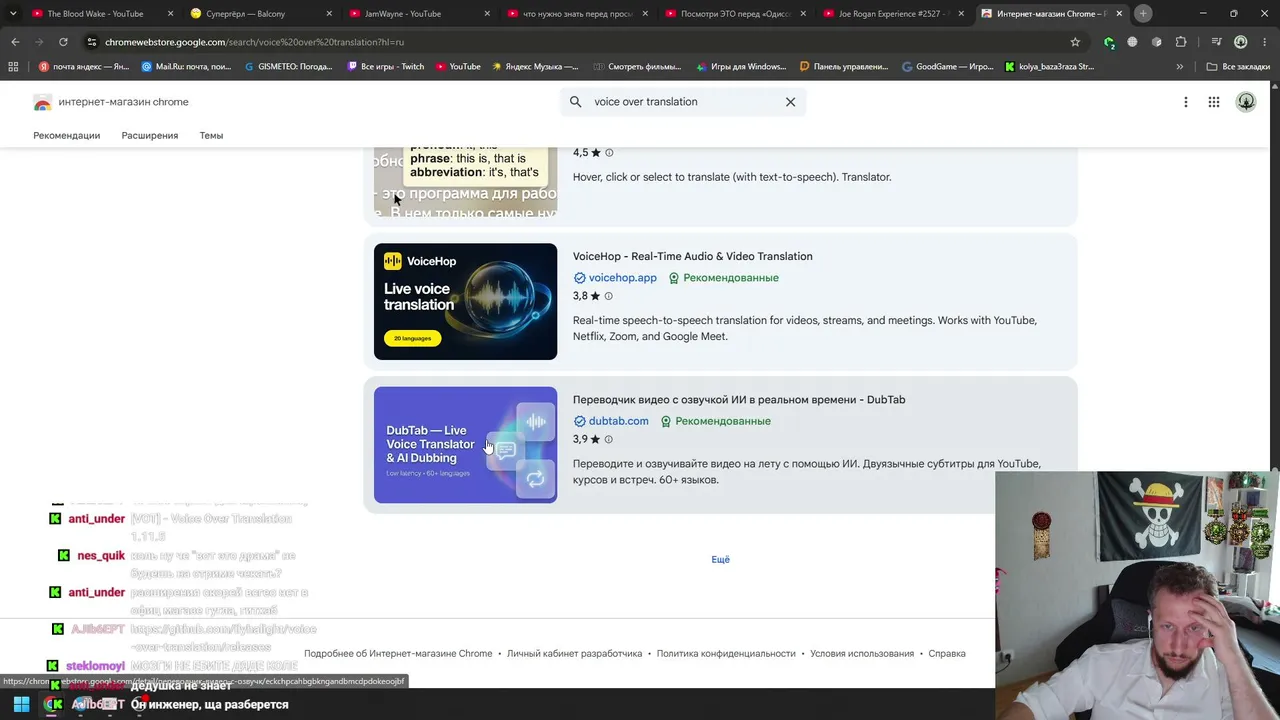Image resolution: width=1280 pixels, height=720 pixels.
Task: Open the VoiceHop extension title link
Action: (692, 256)
